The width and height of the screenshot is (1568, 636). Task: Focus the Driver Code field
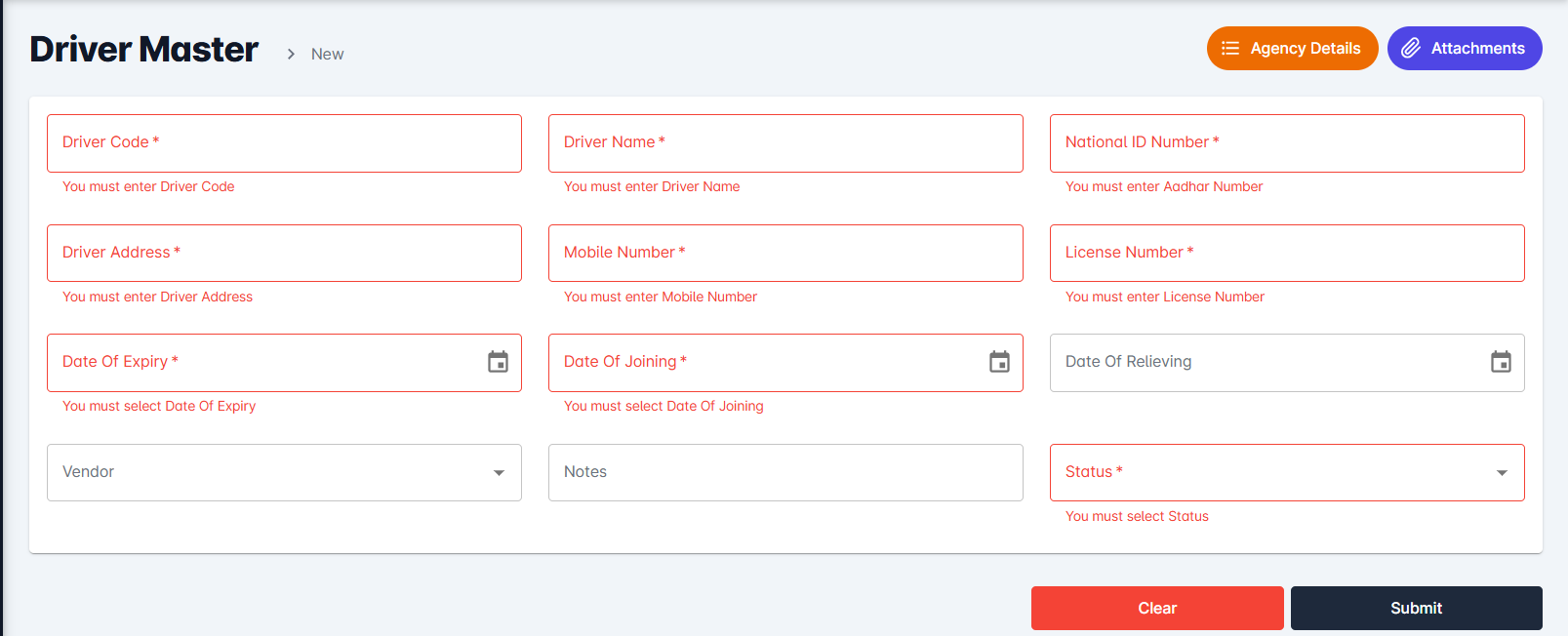(284, 143)
